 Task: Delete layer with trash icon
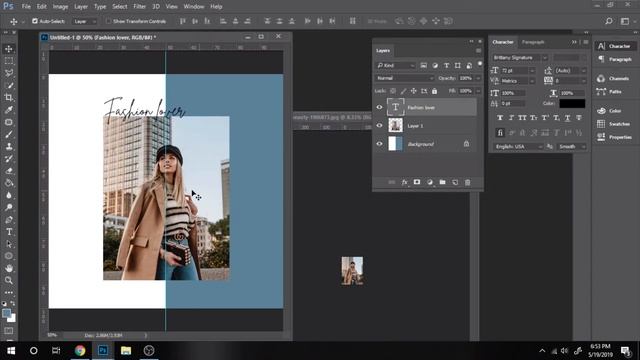[x=468, y=182]
